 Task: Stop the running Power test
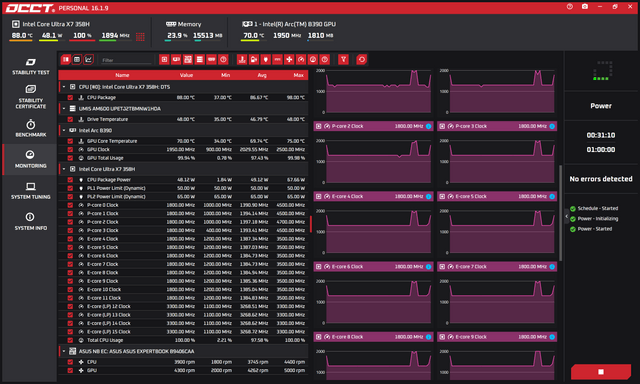click(x=601, y=372)
